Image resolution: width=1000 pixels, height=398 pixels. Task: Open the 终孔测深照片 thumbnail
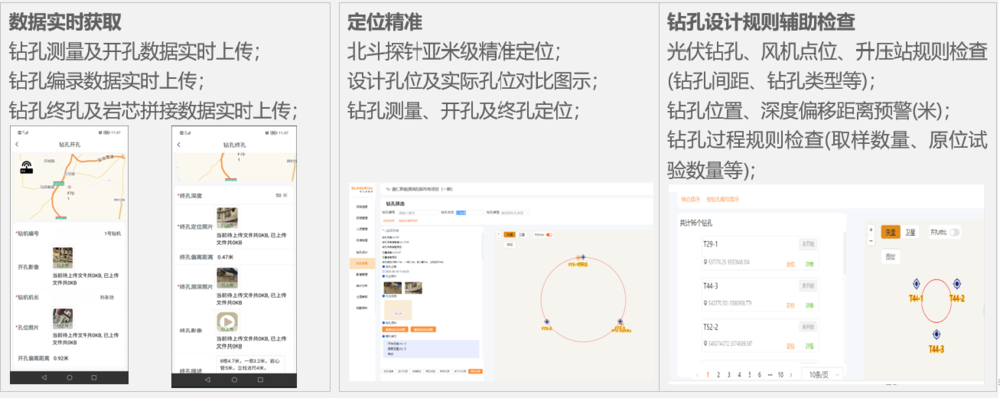(x=227, y=278)
